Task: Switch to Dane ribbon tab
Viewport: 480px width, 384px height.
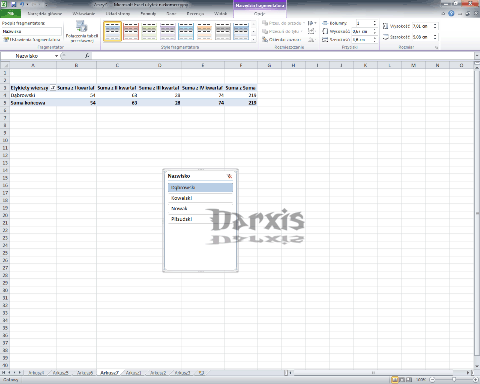Action: 171,14
